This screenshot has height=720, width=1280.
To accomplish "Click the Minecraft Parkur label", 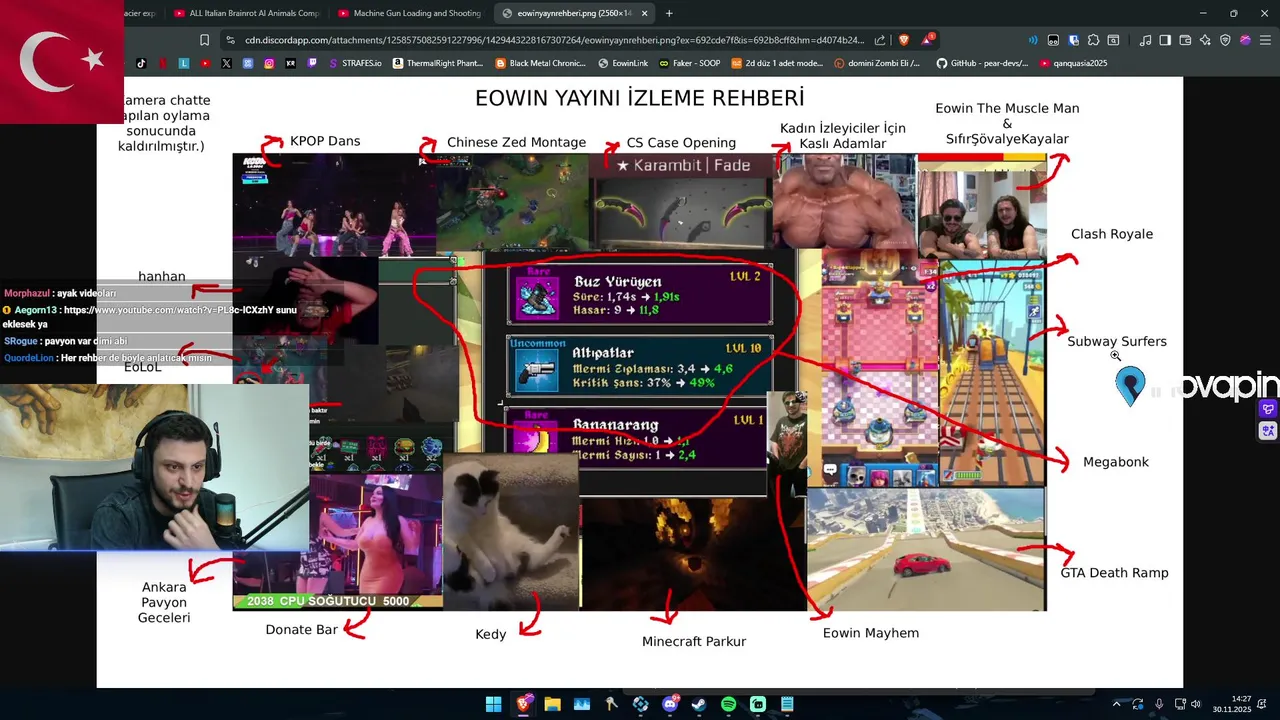I will point(694,641).
